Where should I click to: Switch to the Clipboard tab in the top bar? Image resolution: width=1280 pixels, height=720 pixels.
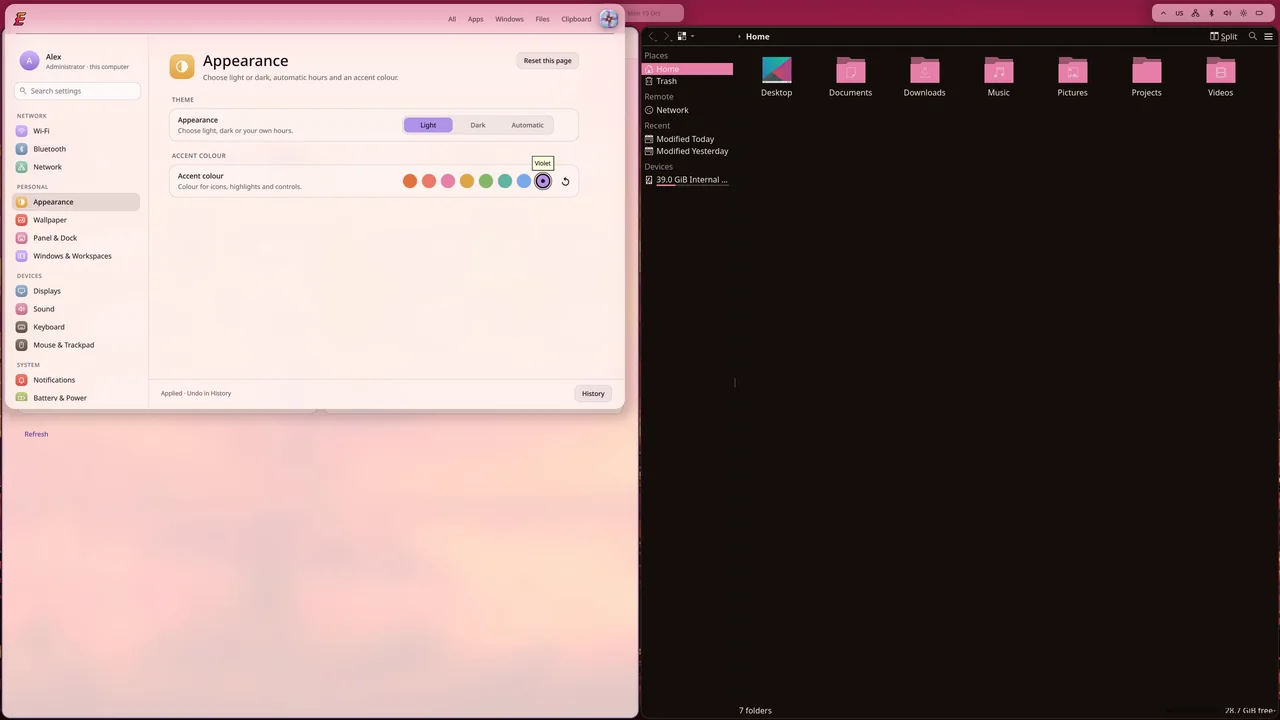point(576,19)
